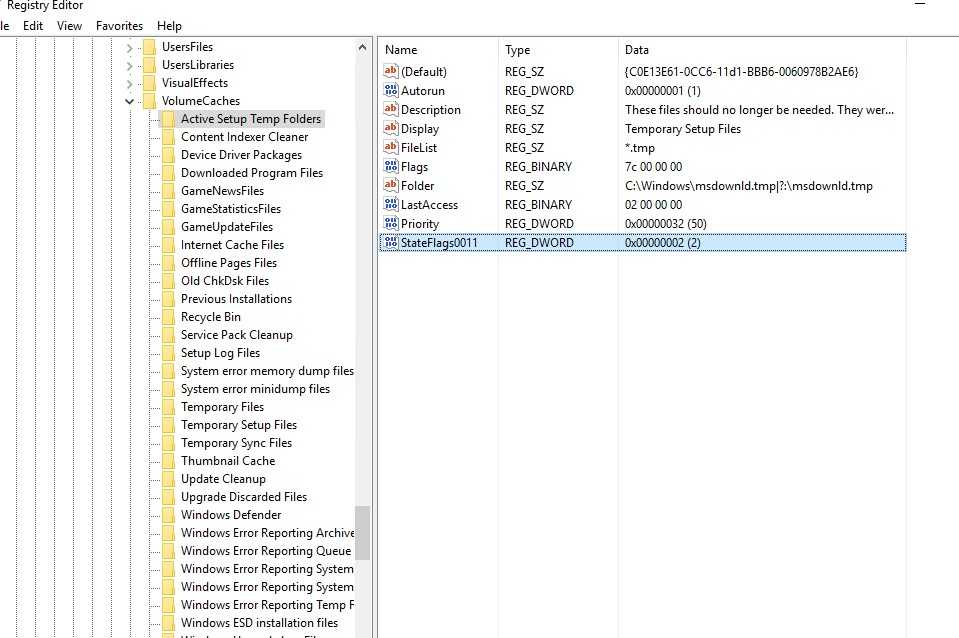
Task: Click the Windows Defender key folder icon
Action: tap(168, 515)
